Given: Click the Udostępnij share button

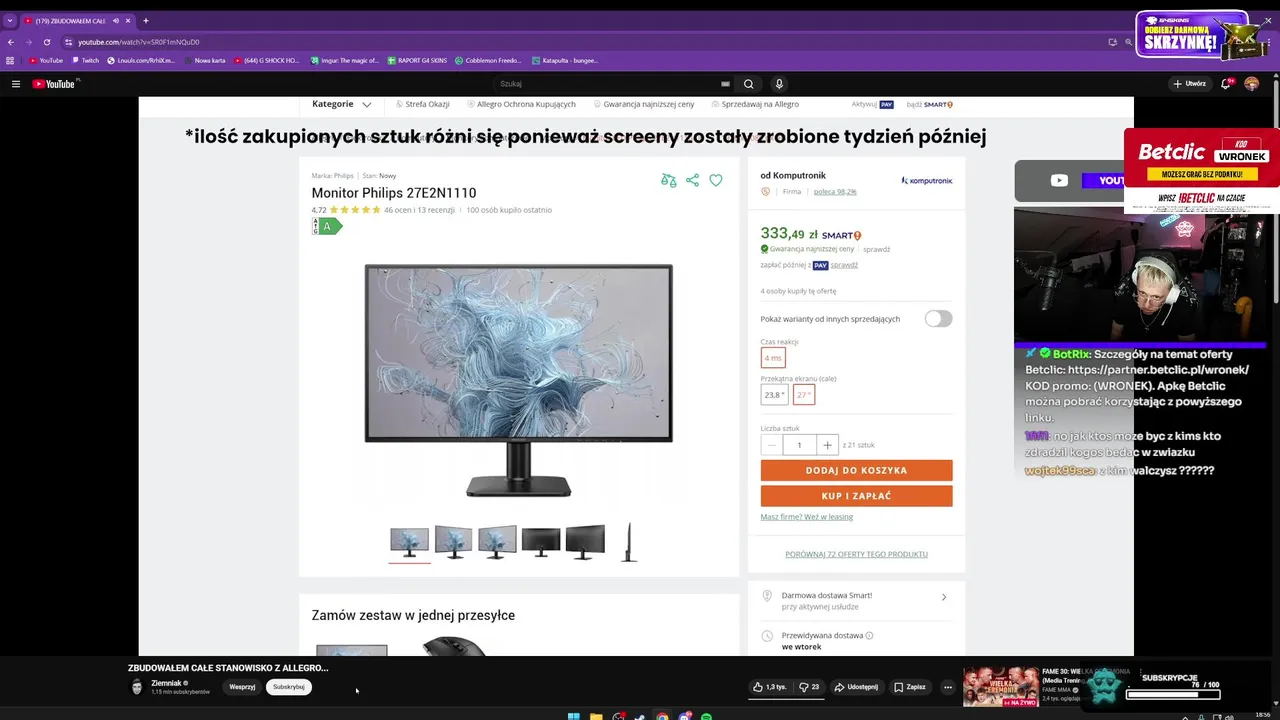Looking at the screenshot, I should point(856,687).
